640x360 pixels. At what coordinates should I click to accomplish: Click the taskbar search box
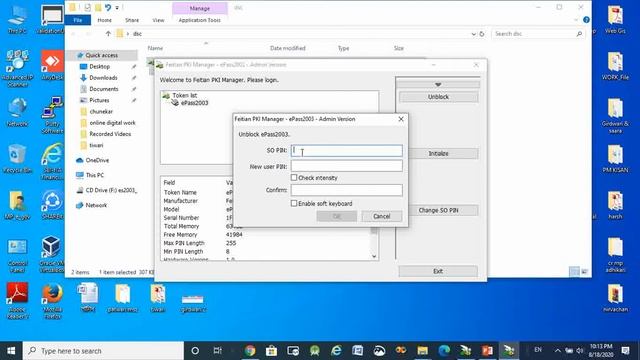coord(103,351)
